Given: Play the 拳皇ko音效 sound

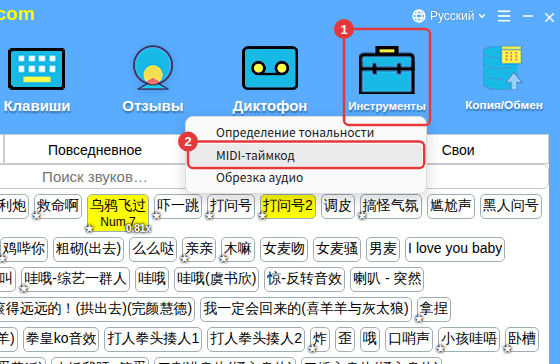Looking at the screenshot, I should tap(61, 339).
